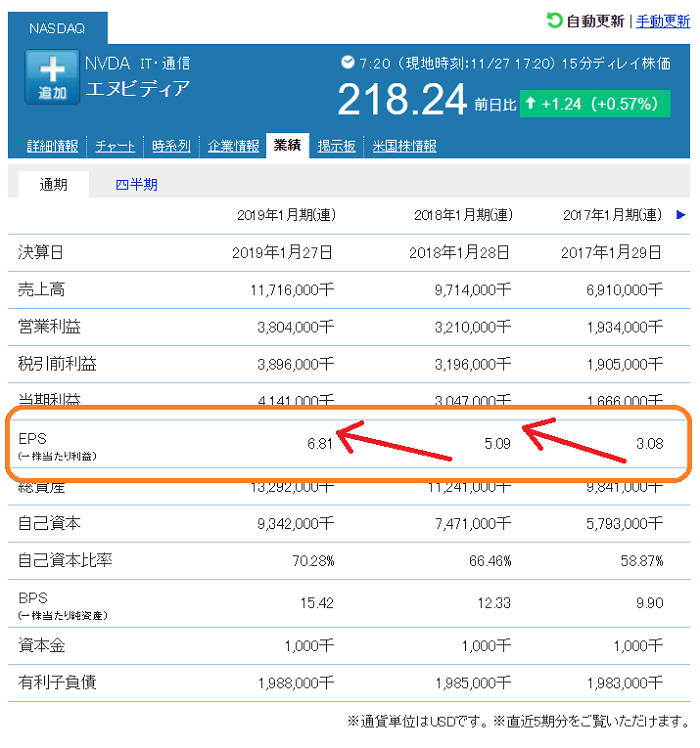Select the 業績 tab

point(287,145)
